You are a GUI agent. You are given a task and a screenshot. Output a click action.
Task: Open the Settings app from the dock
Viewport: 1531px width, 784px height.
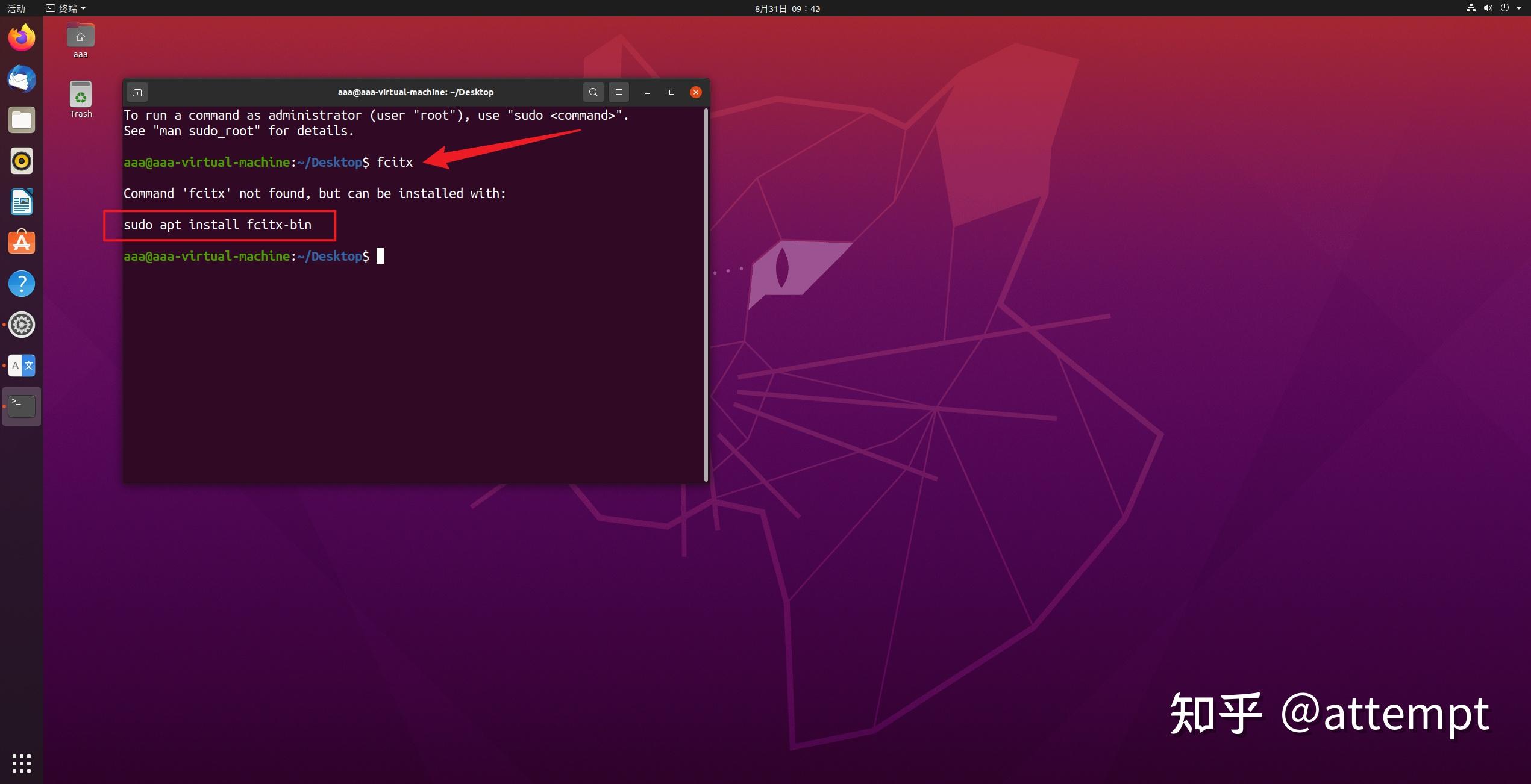pos(21,324)
